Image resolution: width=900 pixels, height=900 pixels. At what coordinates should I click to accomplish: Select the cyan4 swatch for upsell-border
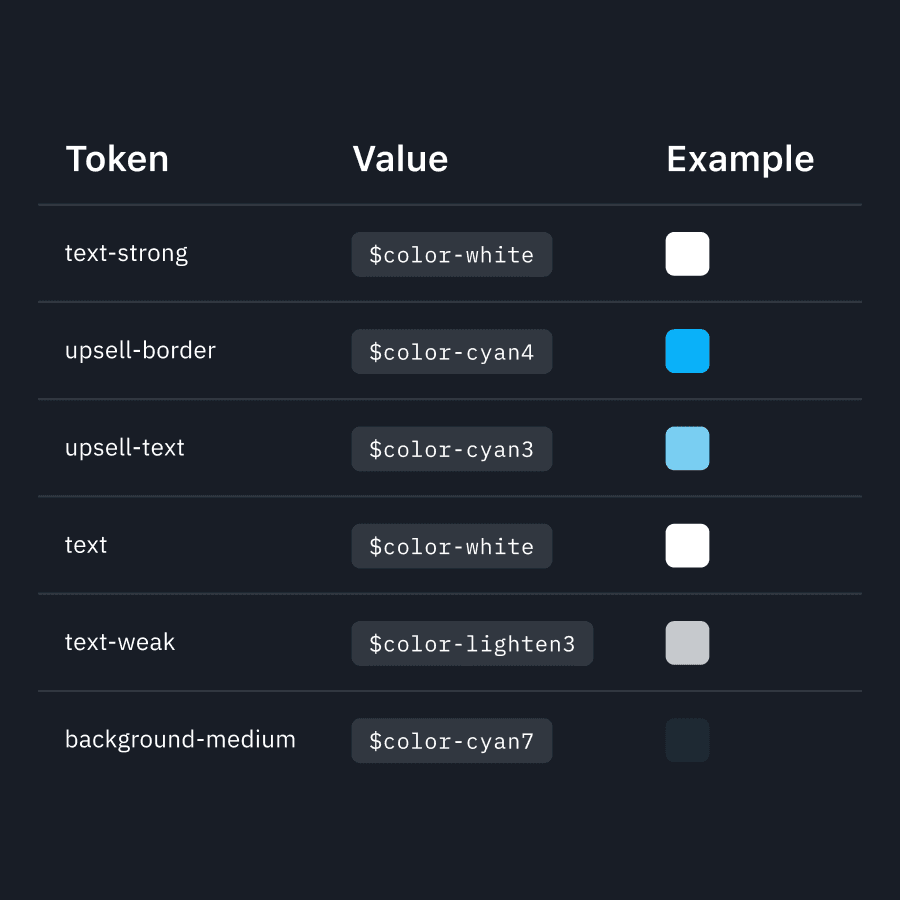tap(687, 351)
